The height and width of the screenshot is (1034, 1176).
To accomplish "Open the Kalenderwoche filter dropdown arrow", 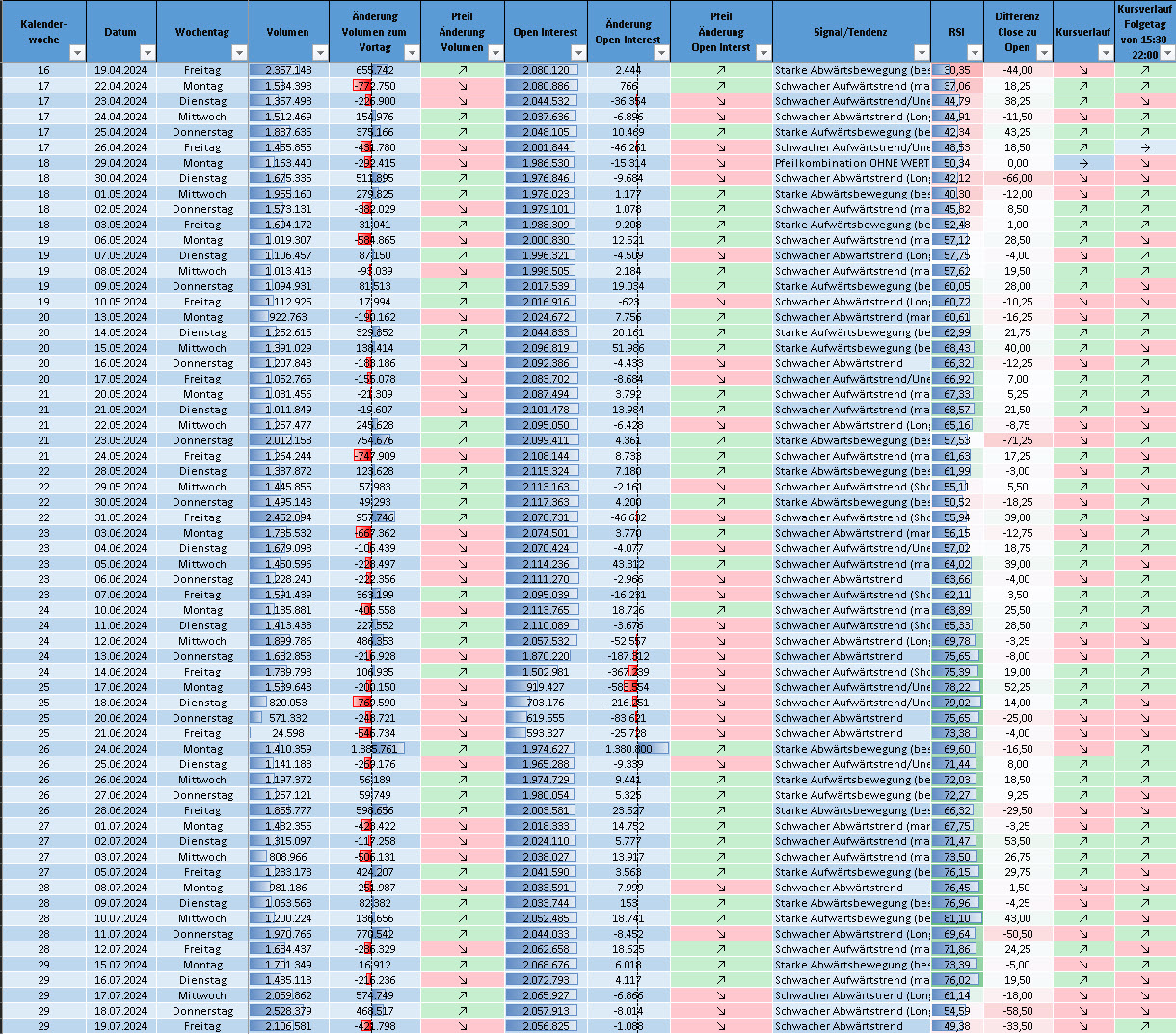I will pyautogui.click(x=78, y=53).
